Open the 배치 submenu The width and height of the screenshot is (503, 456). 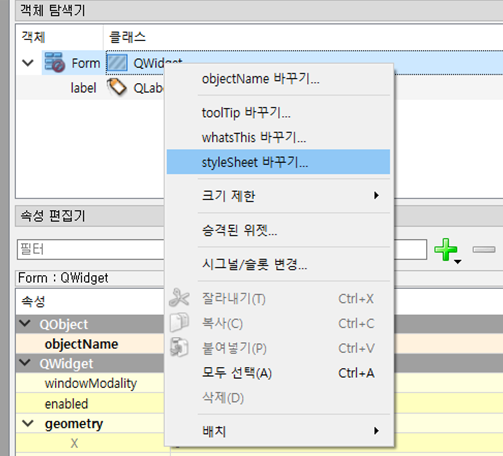click(278, 431)
